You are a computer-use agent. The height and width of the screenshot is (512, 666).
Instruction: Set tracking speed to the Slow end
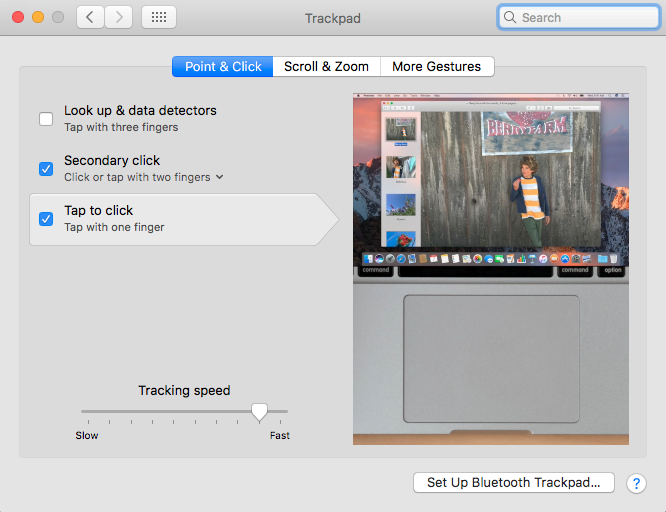pyautogui.click(x=83, y=411)
